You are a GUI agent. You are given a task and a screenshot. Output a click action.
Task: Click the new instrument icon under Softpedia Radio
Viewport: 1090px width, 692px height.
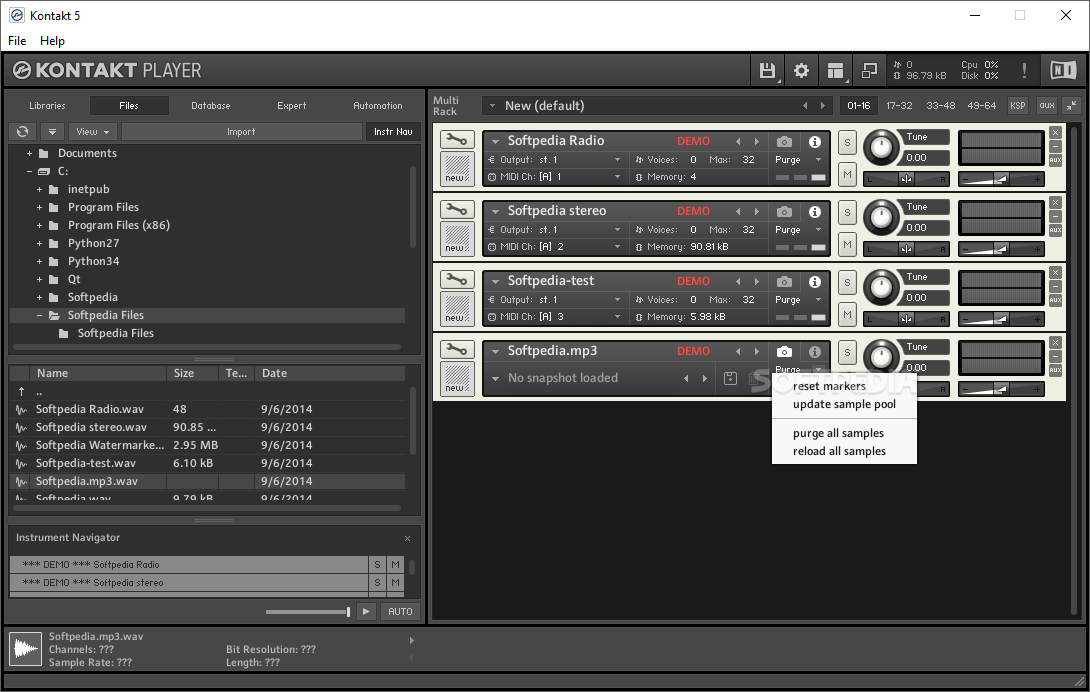coord(457,169)
